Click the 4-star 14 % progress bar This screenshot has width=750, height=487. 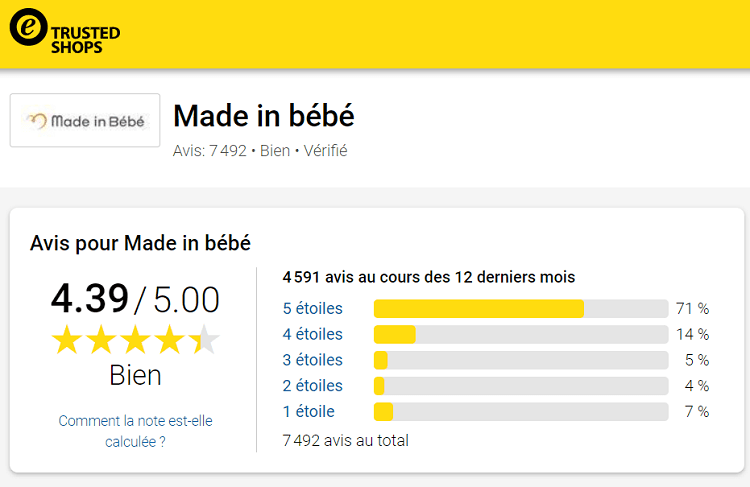click(520, 334)
